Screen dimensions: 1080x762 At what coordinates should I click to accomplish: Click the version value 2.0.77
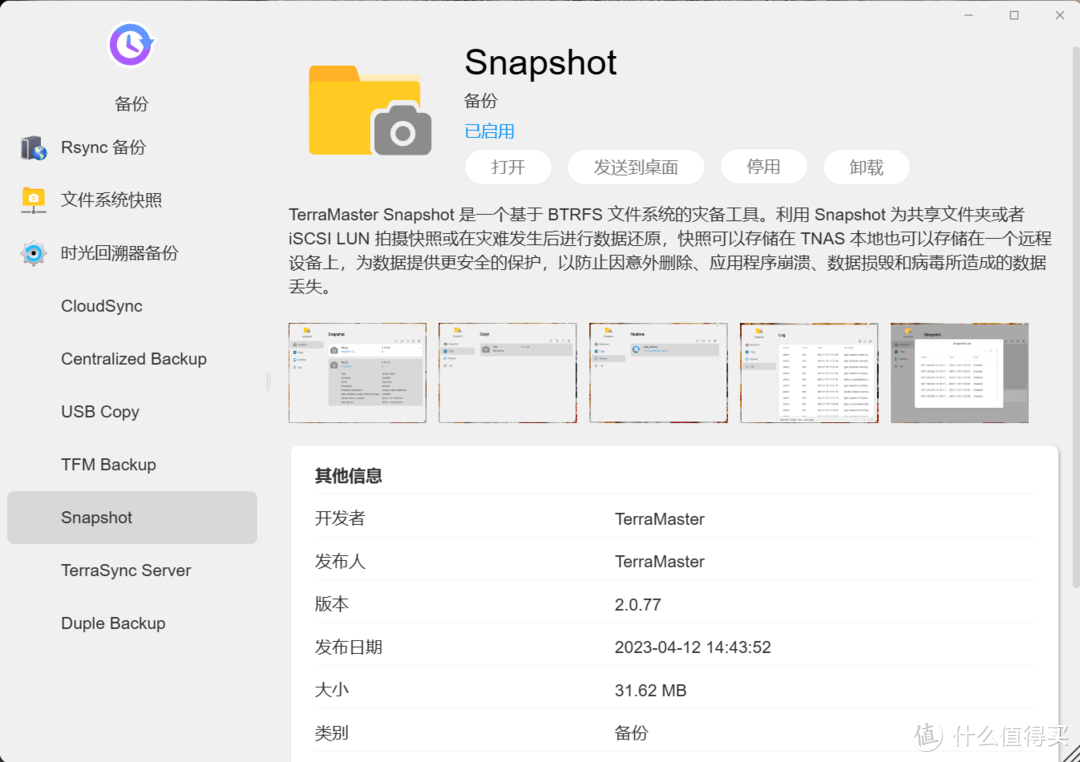click(638, 605)
